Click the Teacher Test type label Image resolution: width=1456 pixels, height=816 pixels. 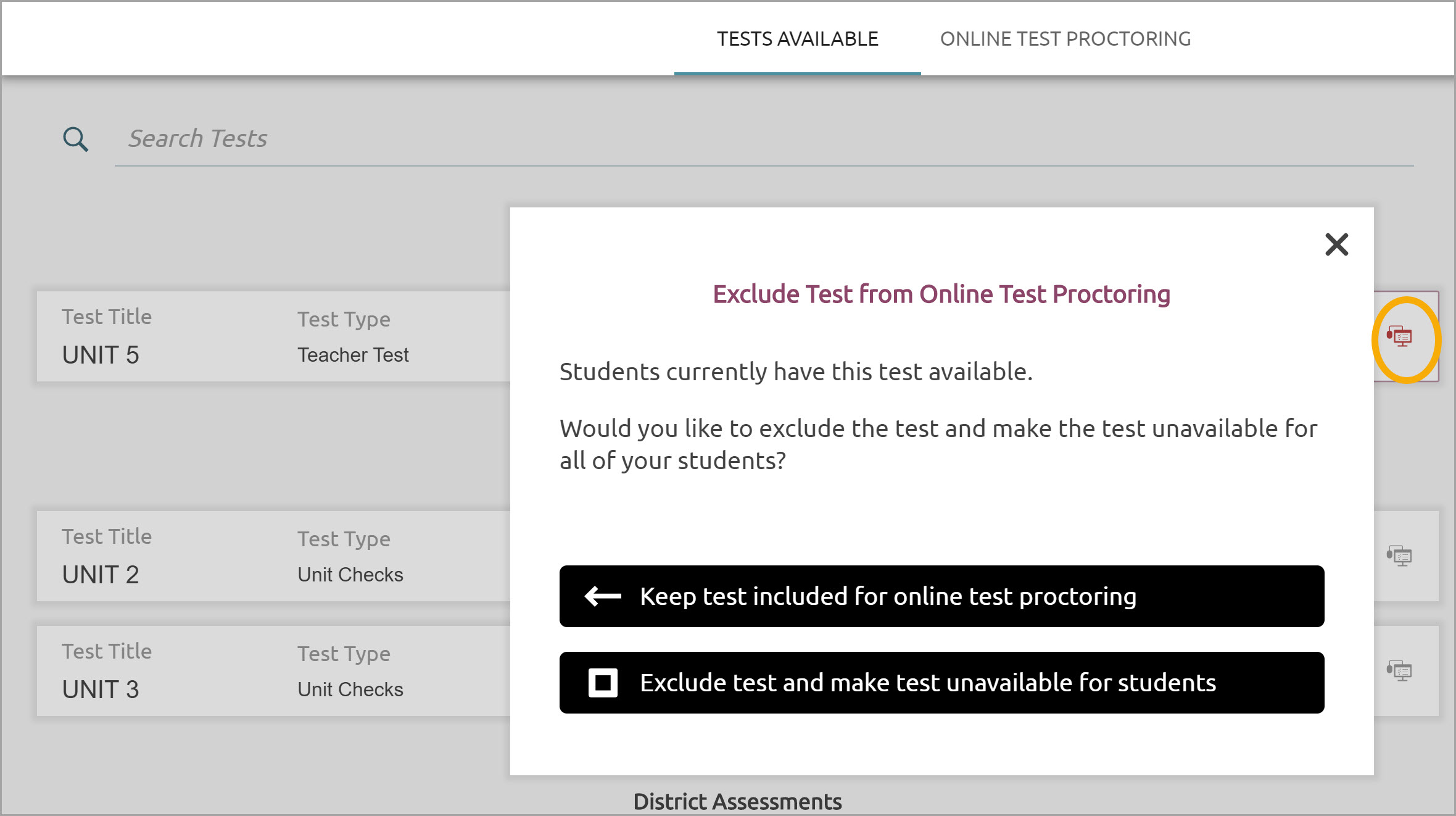[352, 354]
